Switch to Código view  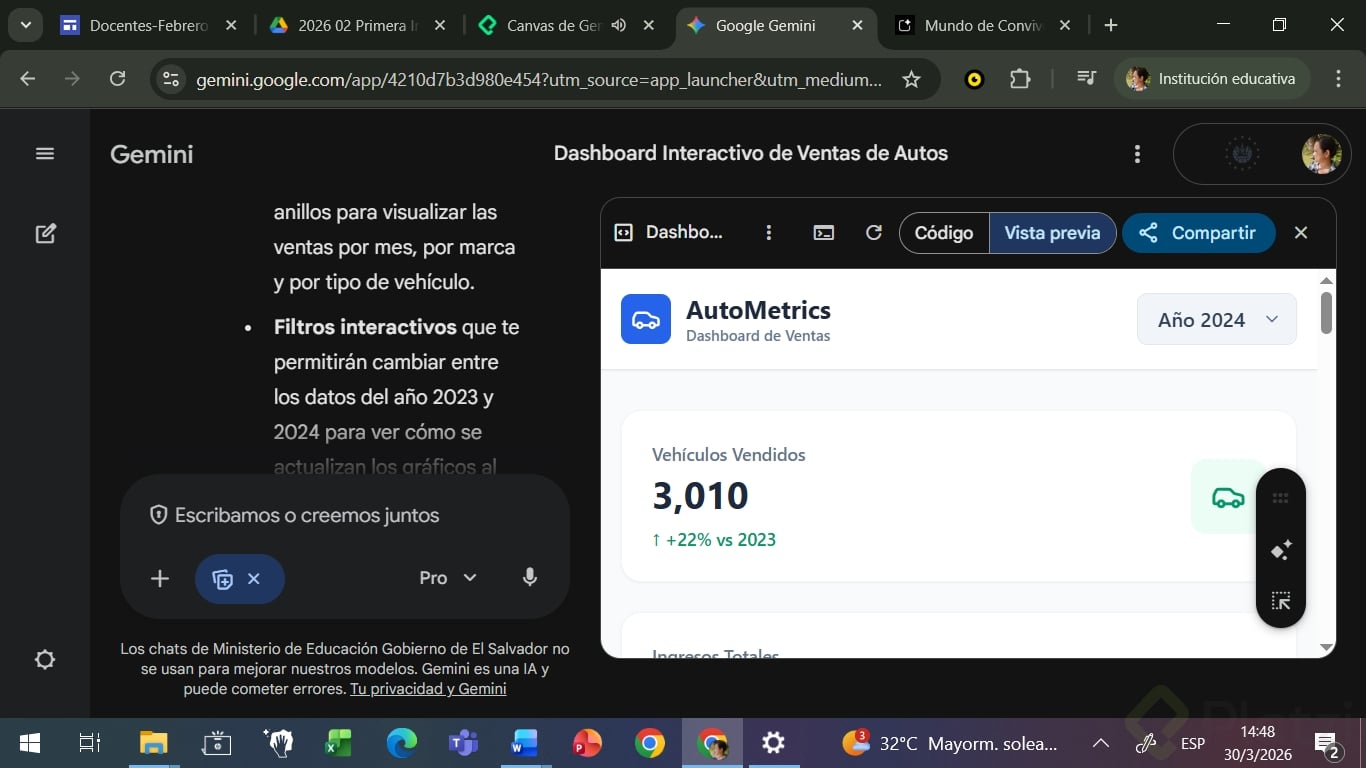(944, 233)
